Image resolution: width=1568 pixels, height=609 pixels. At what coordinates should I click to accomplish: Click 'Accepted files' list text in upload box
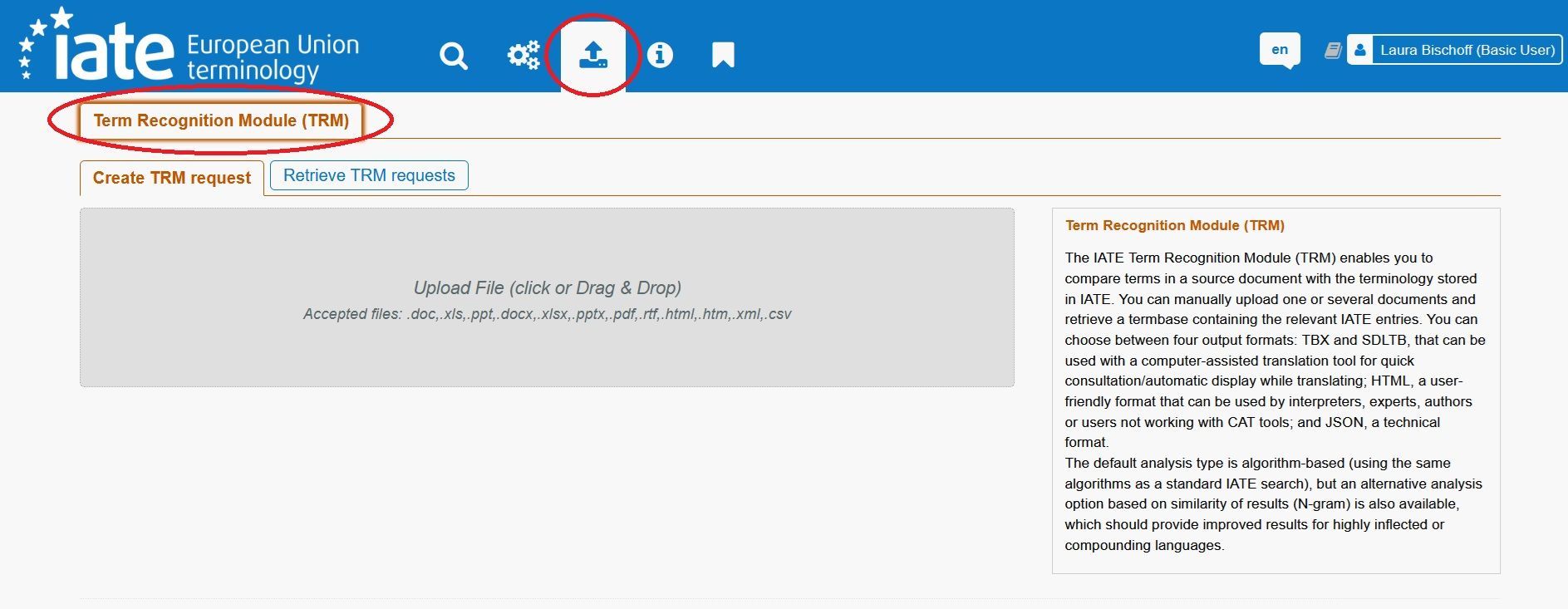click(547, 314)
